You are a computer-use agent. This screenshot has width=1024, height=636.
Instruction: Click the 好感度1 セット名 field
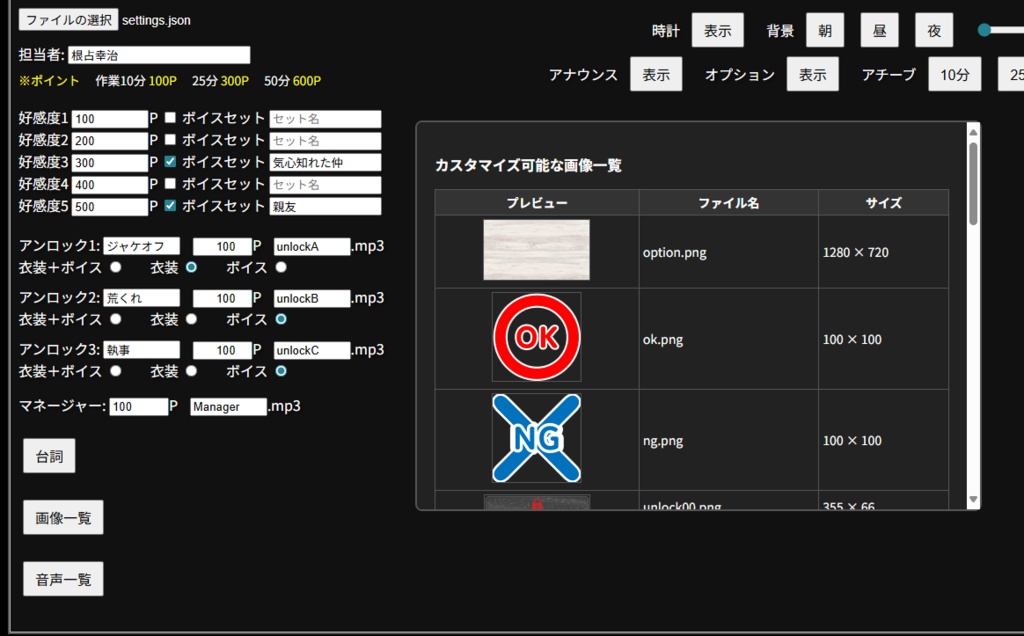[x=325, y=119]
